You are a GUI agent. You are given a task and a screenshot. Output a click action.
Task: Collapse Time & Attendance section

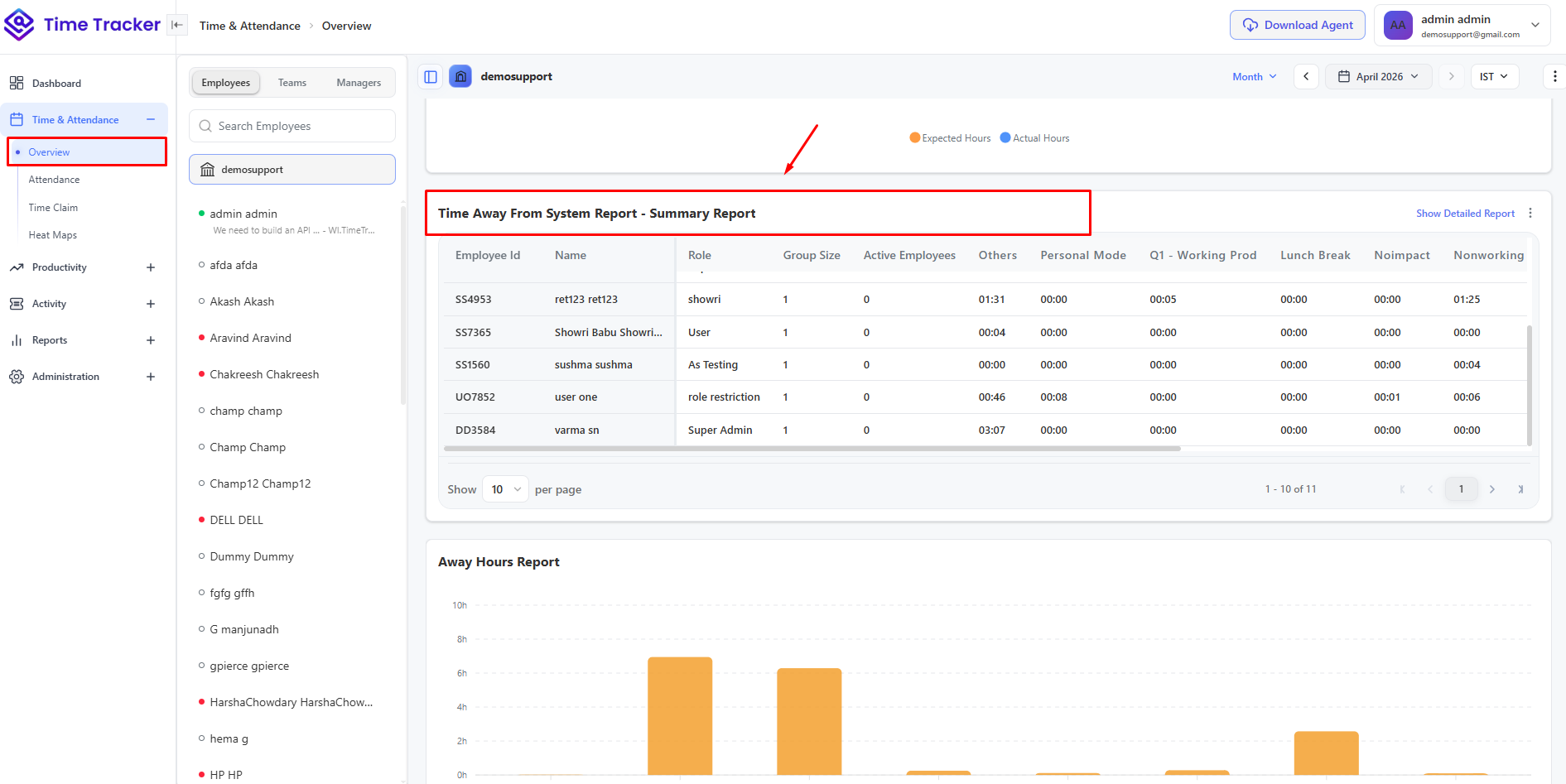tap(151, 120)
